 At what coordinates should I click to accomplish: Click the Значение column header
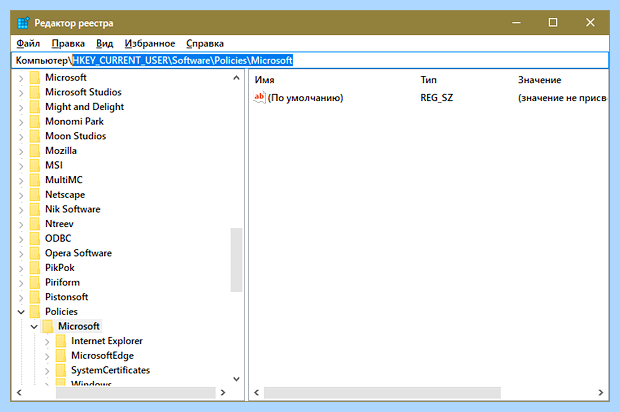click(x=539, y=80)
